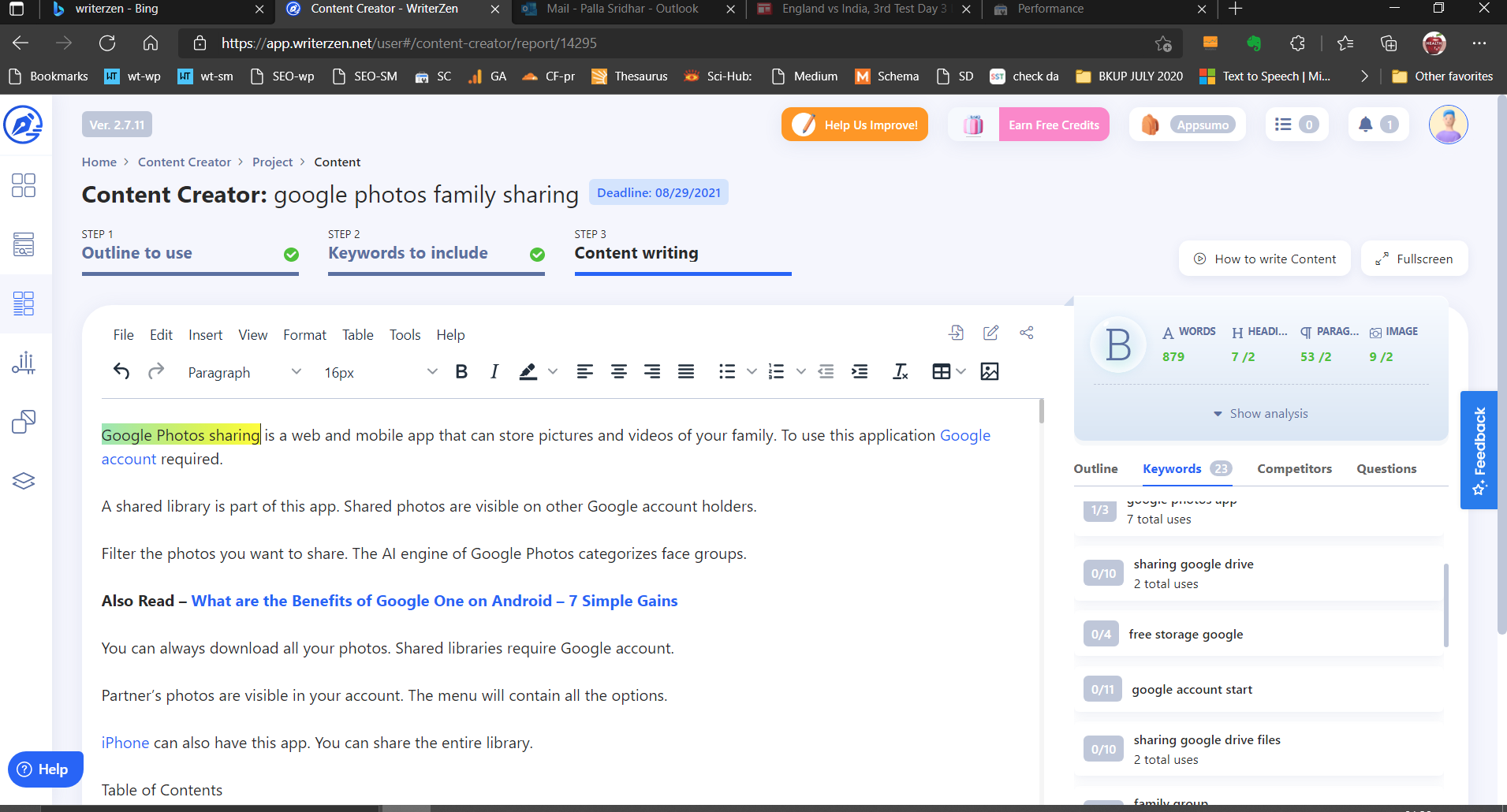Viewport: 1507px width, 812px height.
Task: Open the Format menu
Action: pyautogui.click(x=304, y=335)
